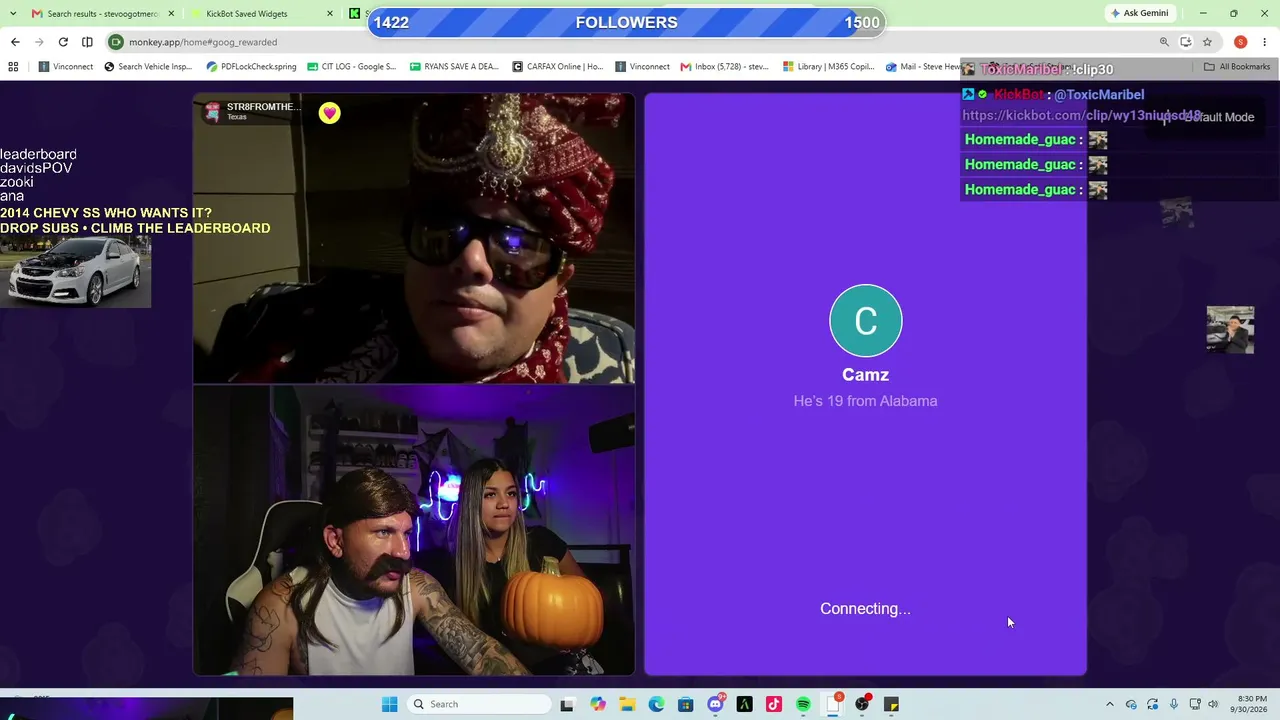Open Microsoft Store from the taskbar
The height and width of the screenshot is (720, 1280).
685,704
